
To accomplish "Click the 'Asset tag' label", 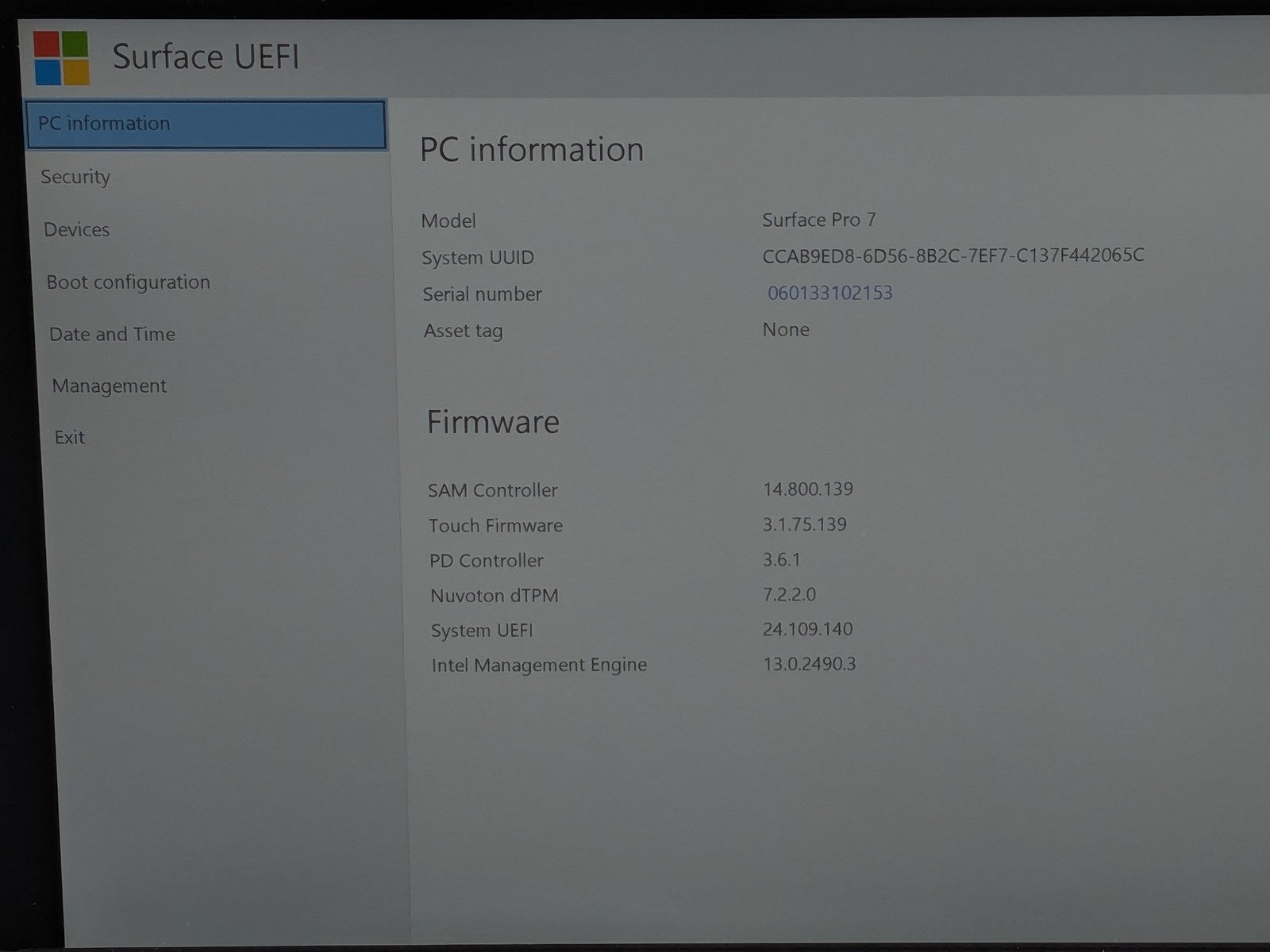I will 464,331.
